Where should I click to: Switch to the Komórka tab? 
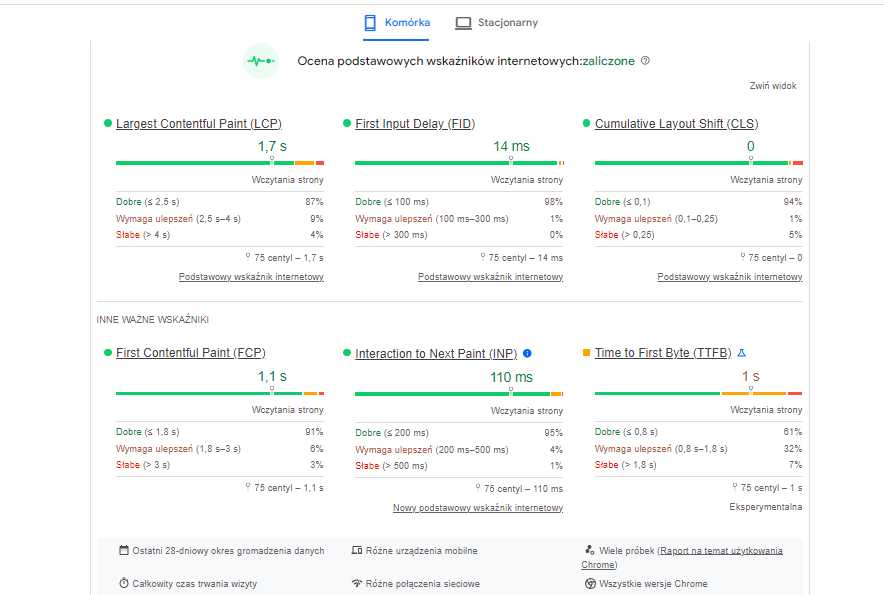tap(396, 22)
